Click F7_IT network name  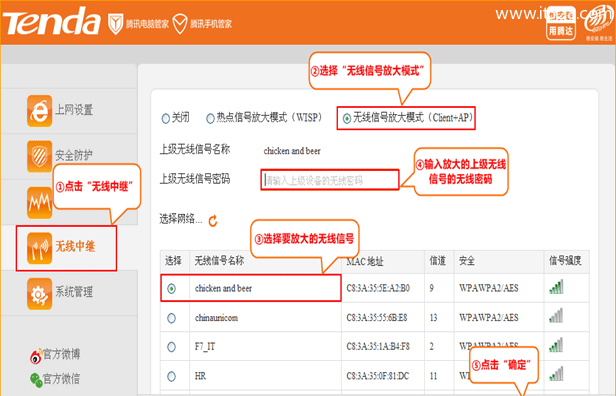[205, 346]
